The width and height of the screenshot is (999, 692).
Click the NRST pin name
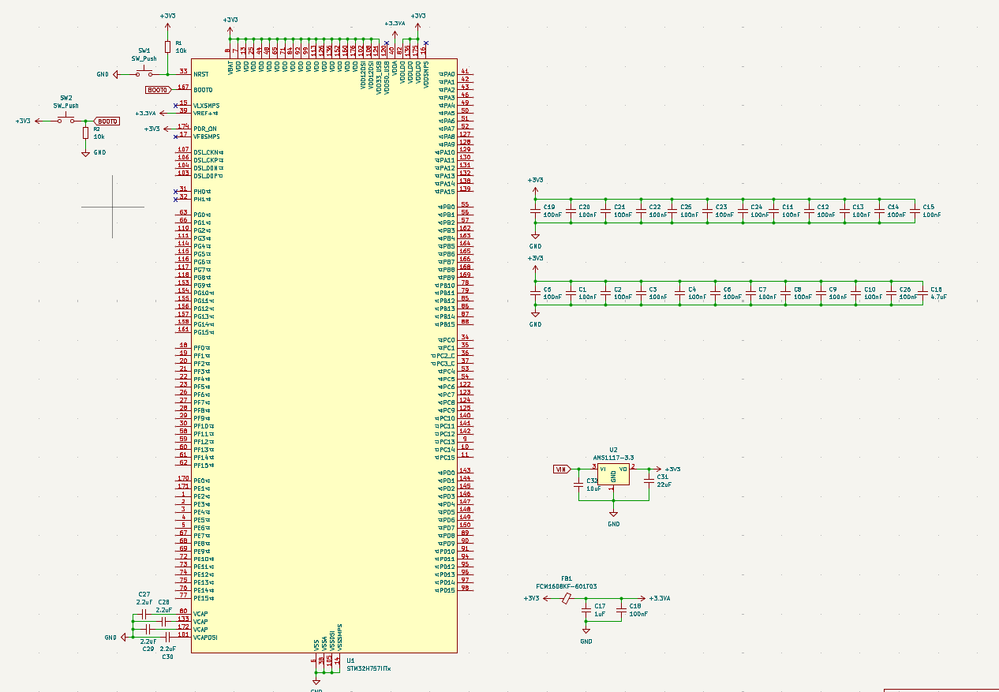201,75
